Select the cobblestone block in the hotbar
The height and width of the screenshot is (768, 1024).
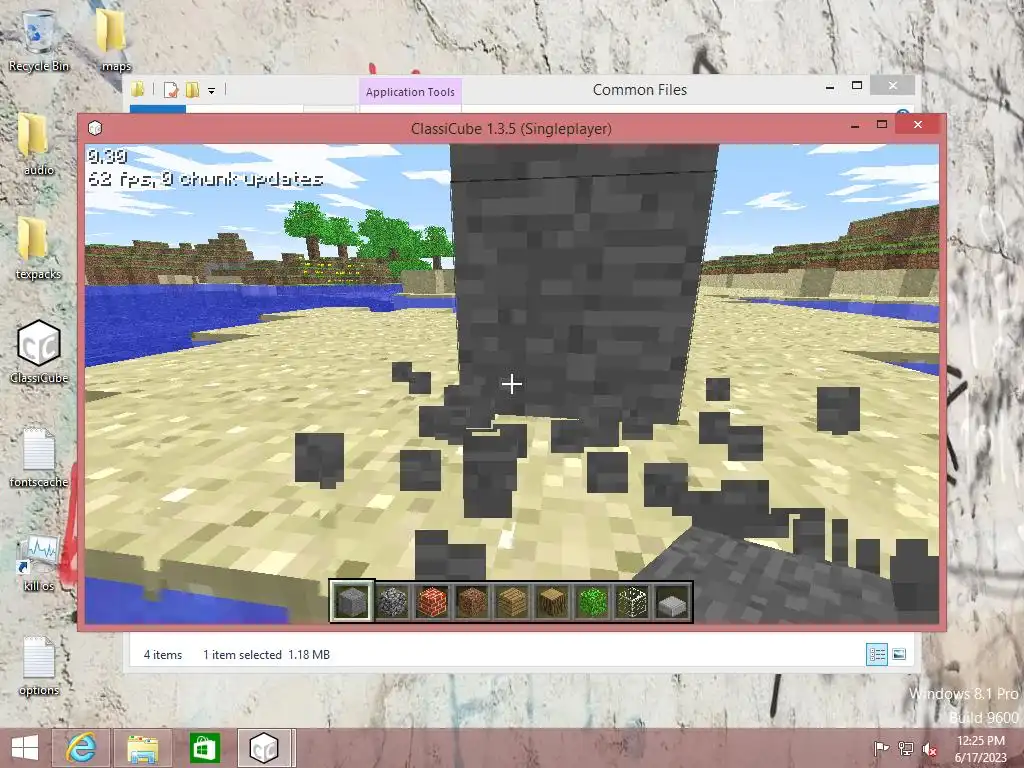click(392, 601)
